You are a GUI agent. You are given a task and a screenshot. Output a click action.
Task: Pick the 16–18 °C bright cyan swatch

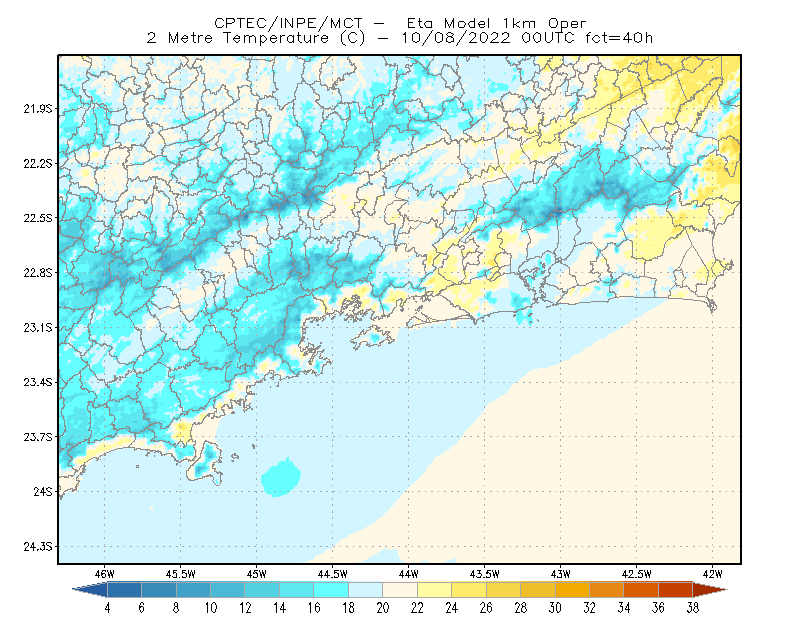pyautogui.click(x=331, y=590)
